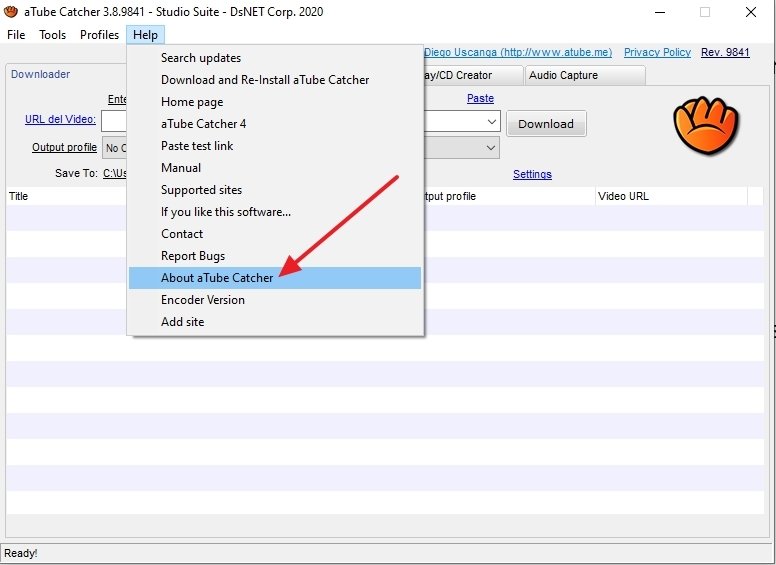Viewport: 776px width, 565px height.
Task: Click the aTube Catcher title bar icon
Action: pyautogui.click(x=10, y=11)
